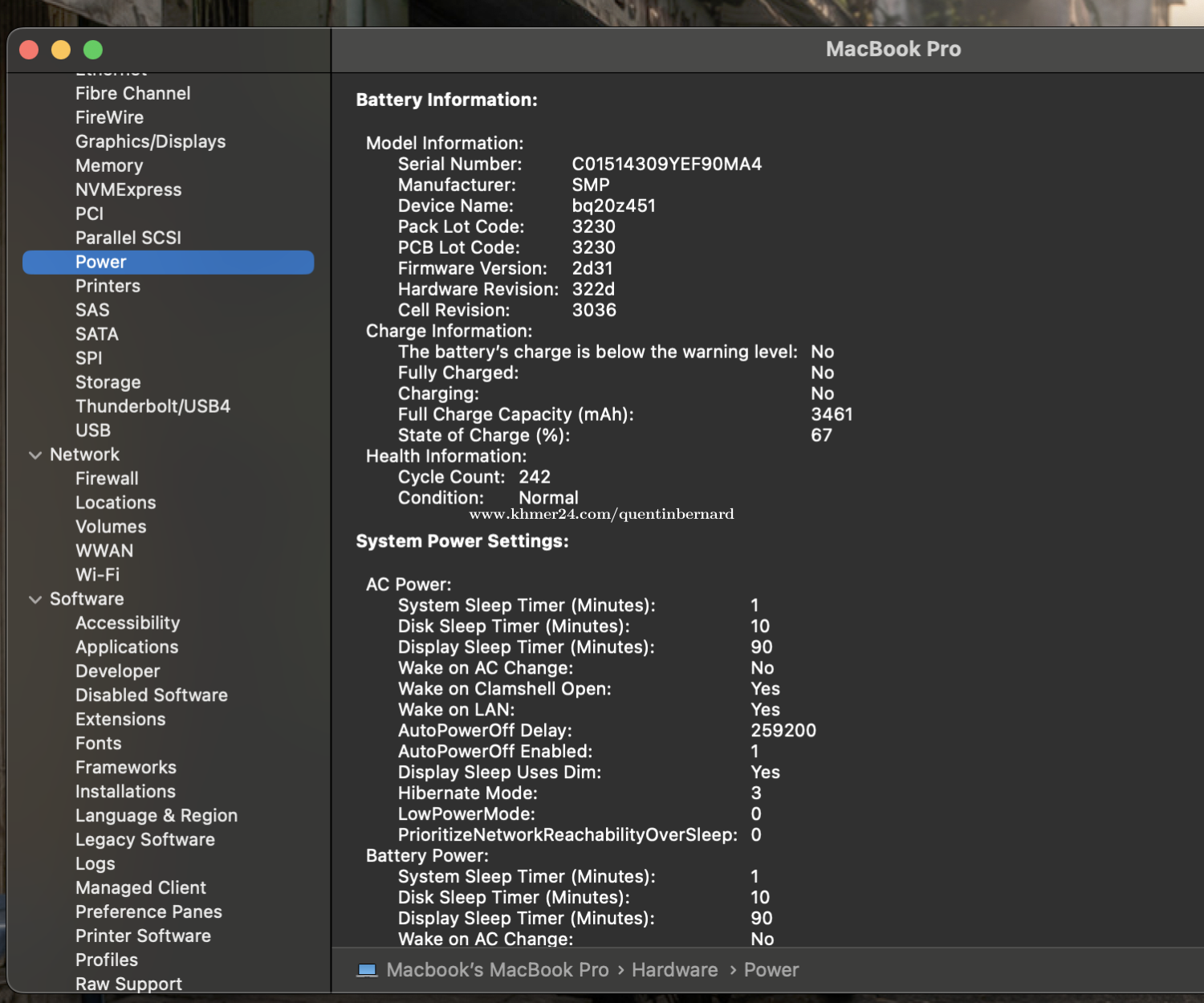The width and height of the screenshot is (1204, 1003).
Task: Click the Manufacturer value SMP
Action: click(591, 185)
